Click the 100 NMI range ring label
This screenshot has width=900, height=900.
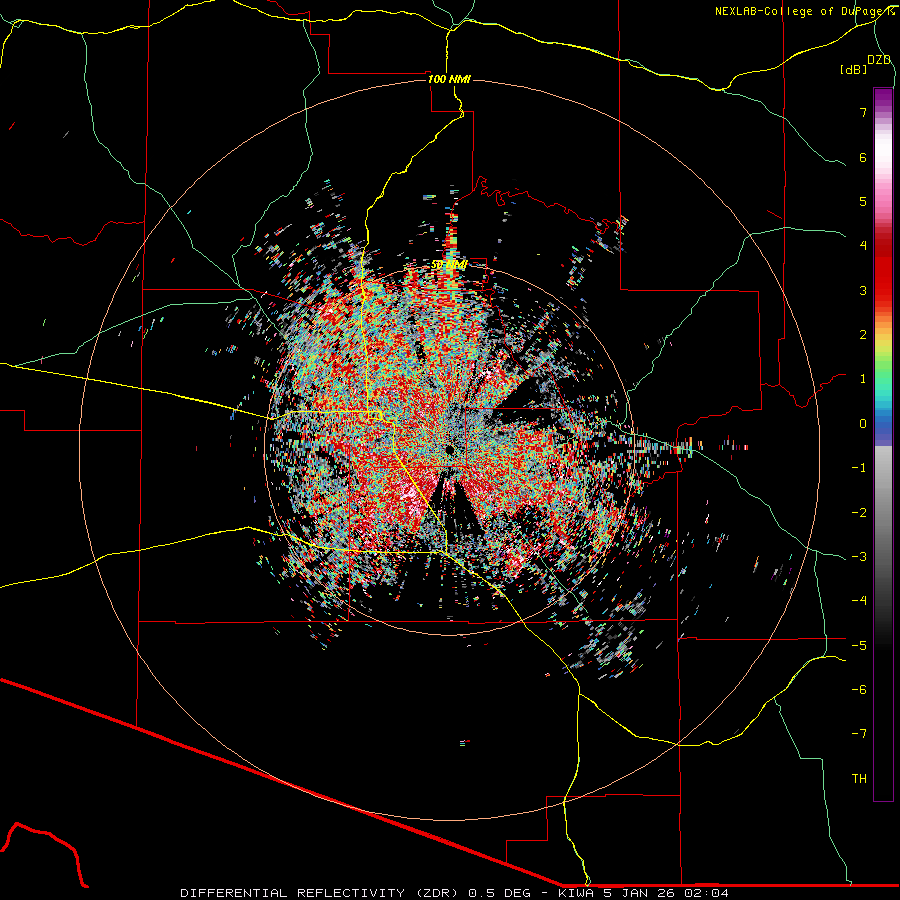tap(449, 79)
